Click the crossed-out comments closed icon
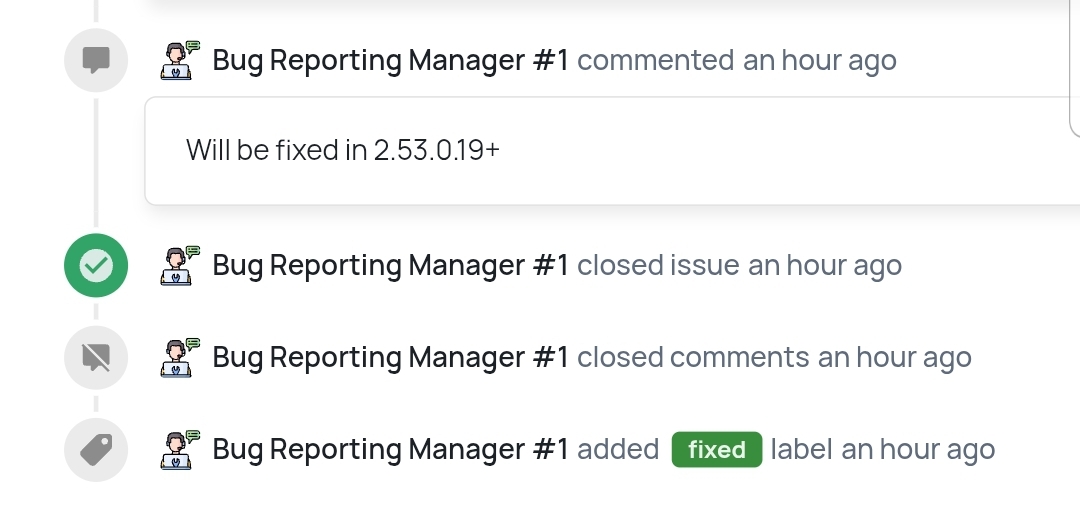Viewport: 1080px width, 509px height. pyautogui.click(x=96, y=357)
